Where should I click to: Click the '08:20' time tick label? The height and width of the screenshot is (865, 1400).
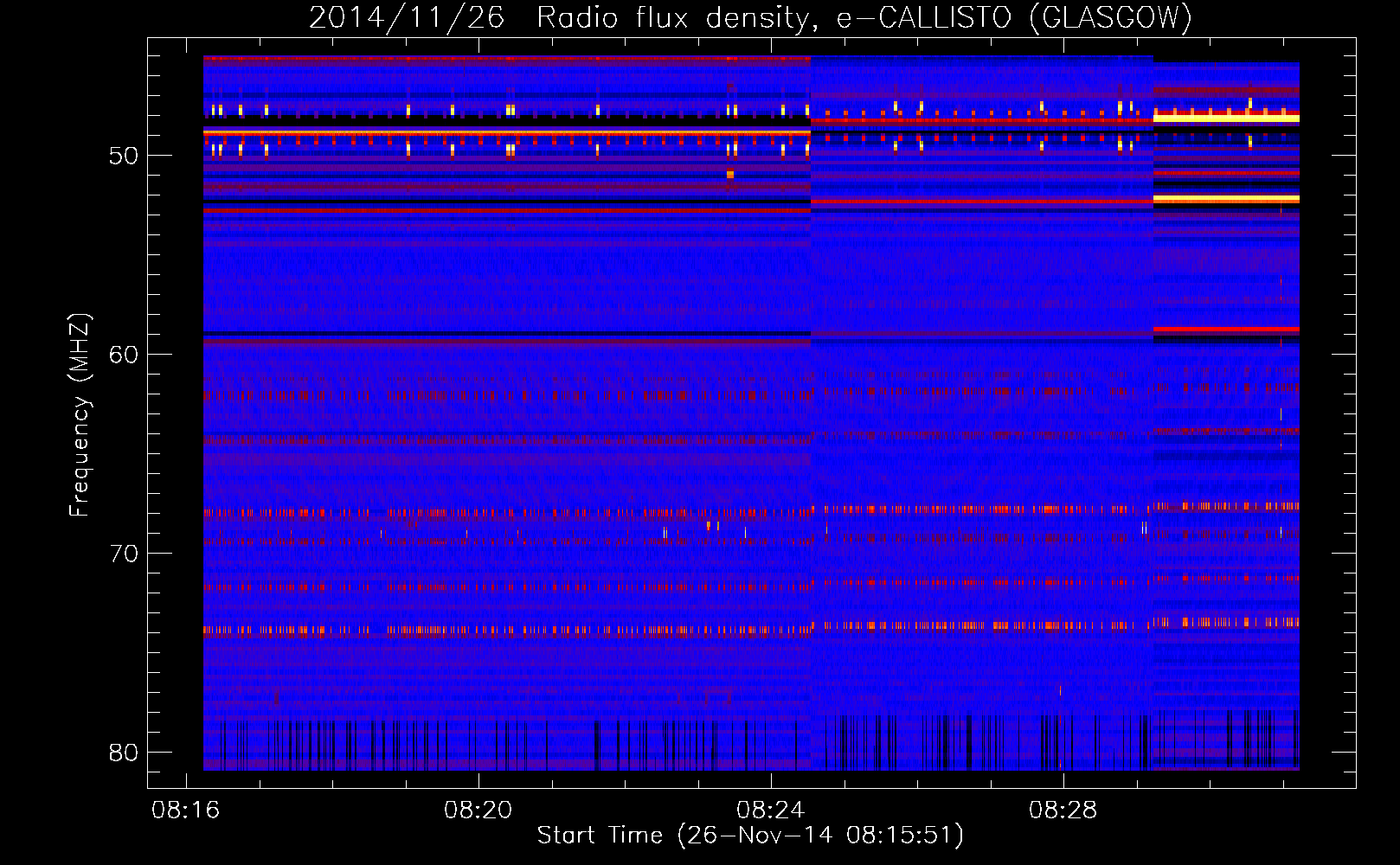coord(478,811)
